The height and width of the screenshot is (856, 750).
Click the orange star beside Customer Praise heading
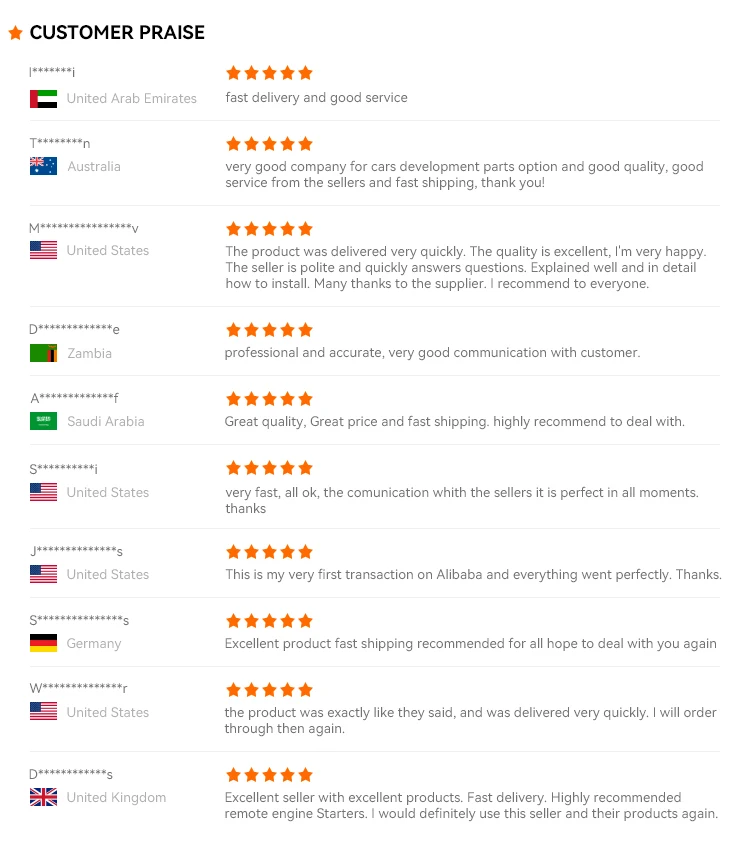(x=15, y=33)
